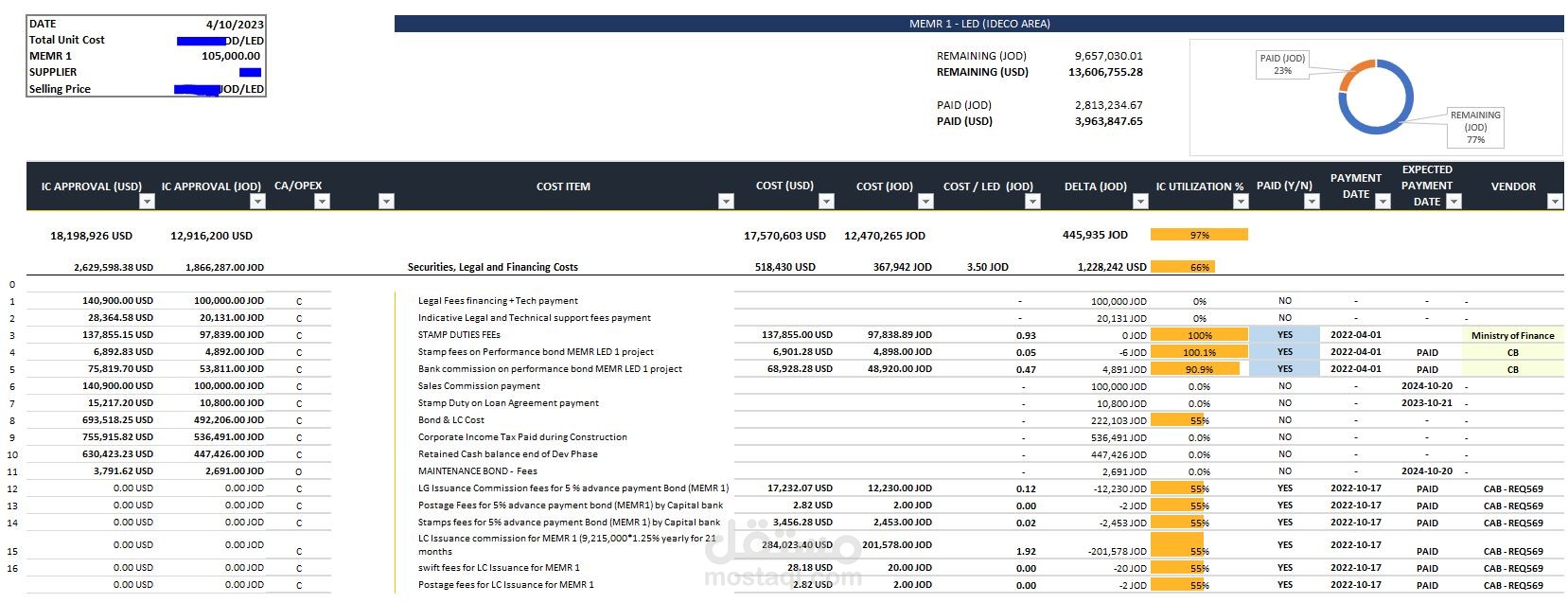
Task: Click the 536,491.00 JOD approval cell
Action: [229, 437]
